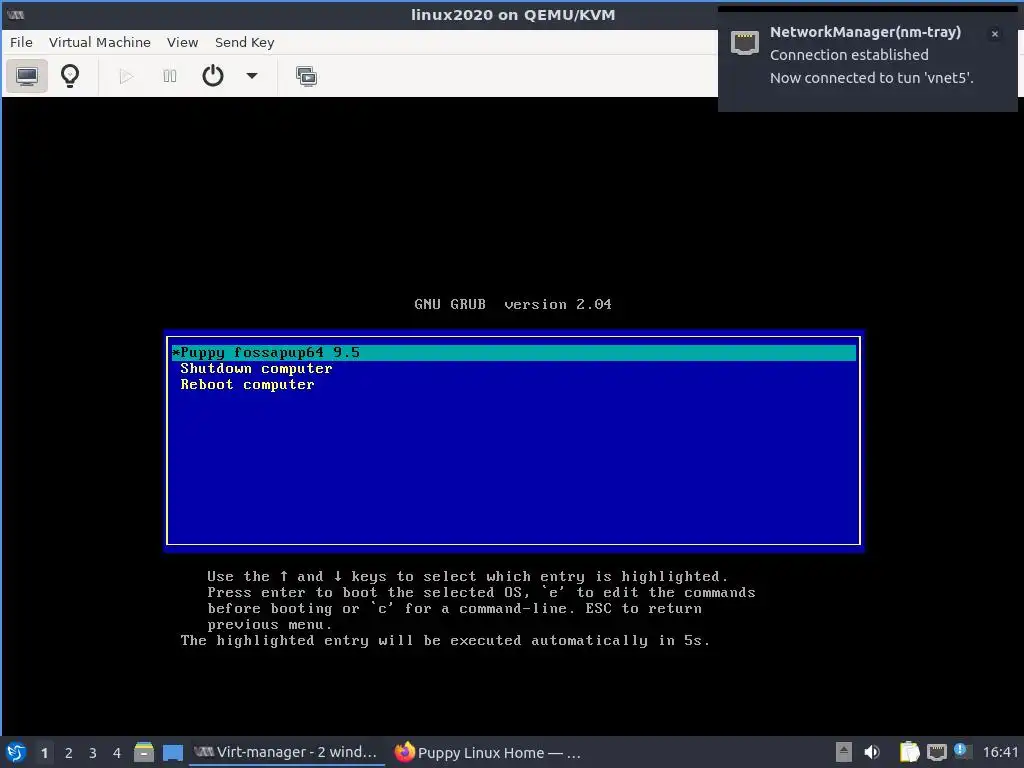
Task: Open the network manager tray icon
Action: pyautogui.click(x=936, y=752)
